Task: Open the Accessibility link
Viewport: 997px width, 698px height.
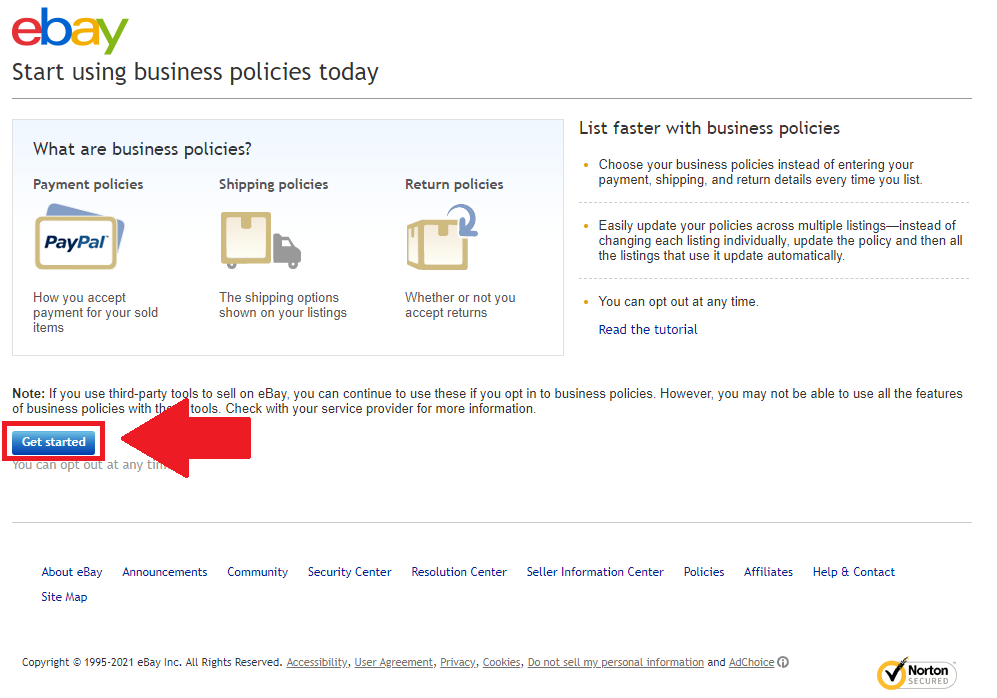Action: pos(317,662)
